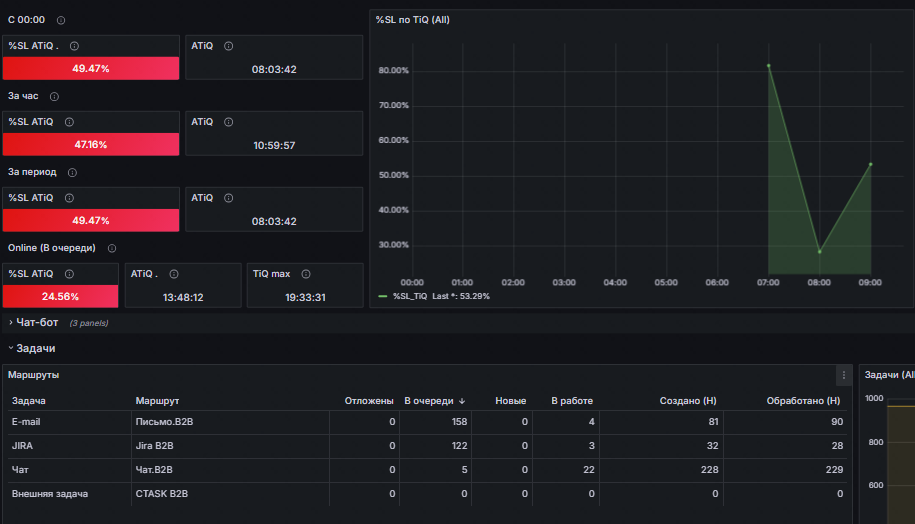915x524 pixels.
Task: Click the Чат-бот row title
Action: click(x=37, y=322)
